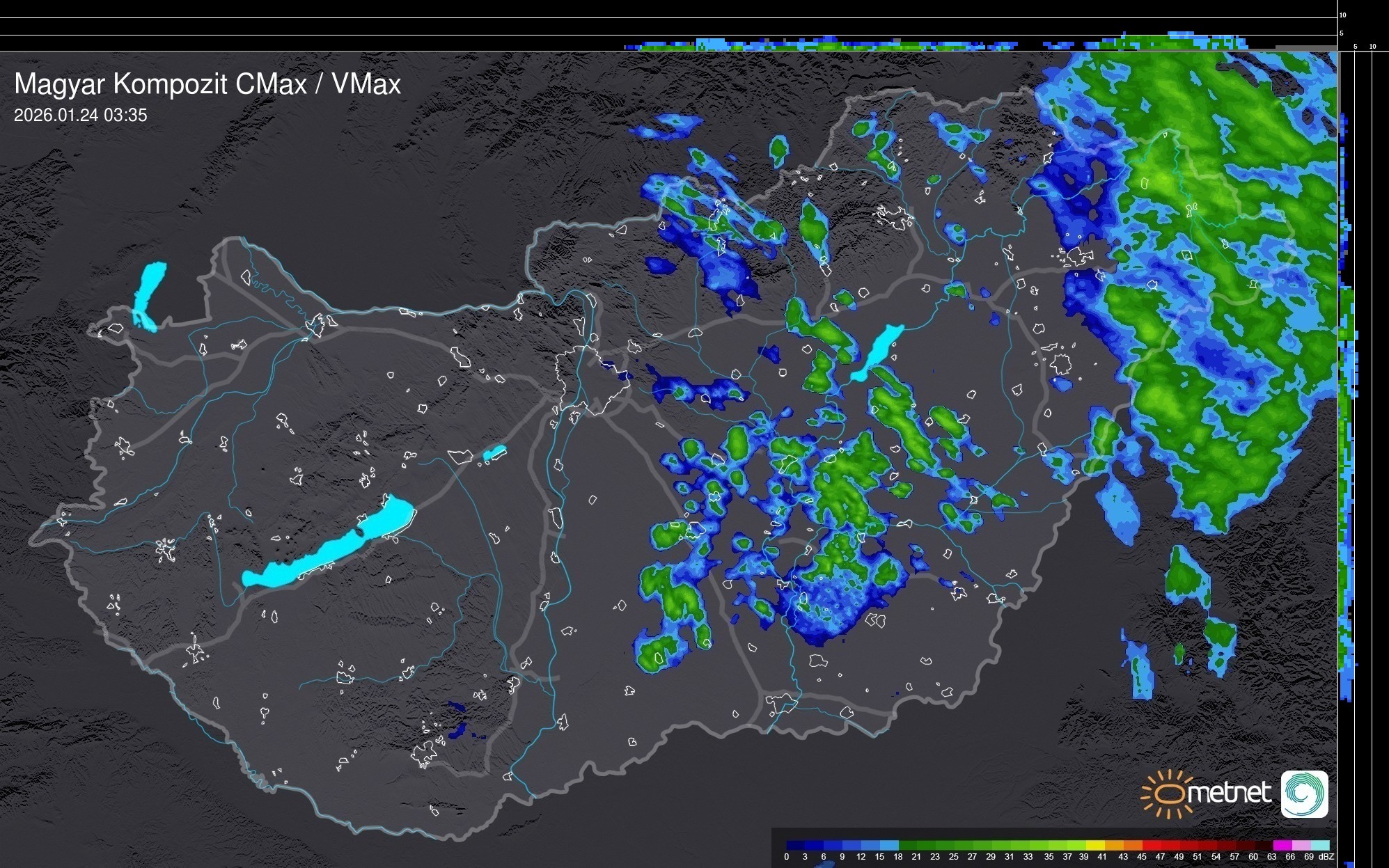Select the magenta 63 dBZ legend swatch
The image size is (1389, 868).
tap(1282, 845)
